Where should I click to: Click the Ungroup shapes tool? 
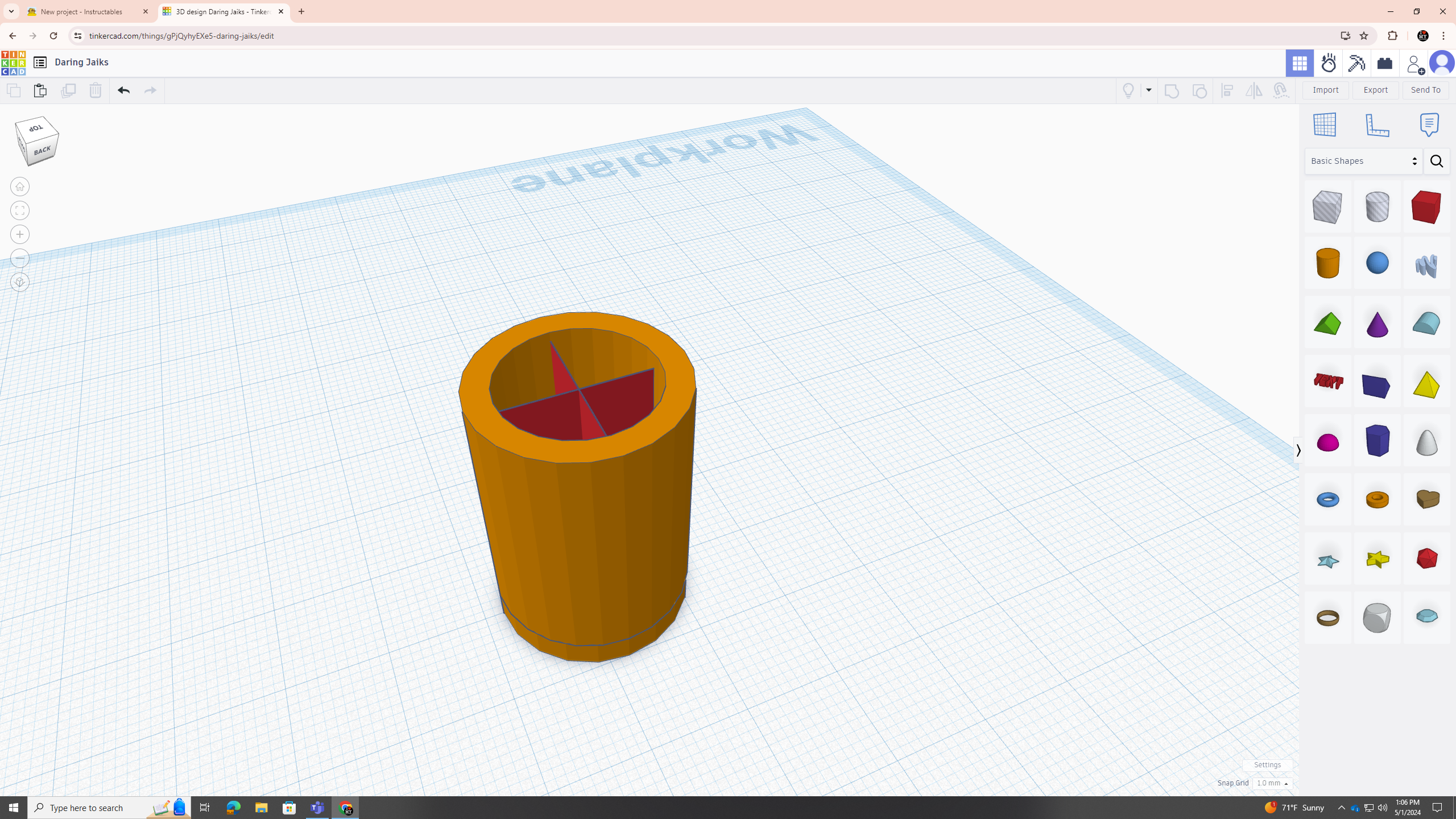(1199, 90)
